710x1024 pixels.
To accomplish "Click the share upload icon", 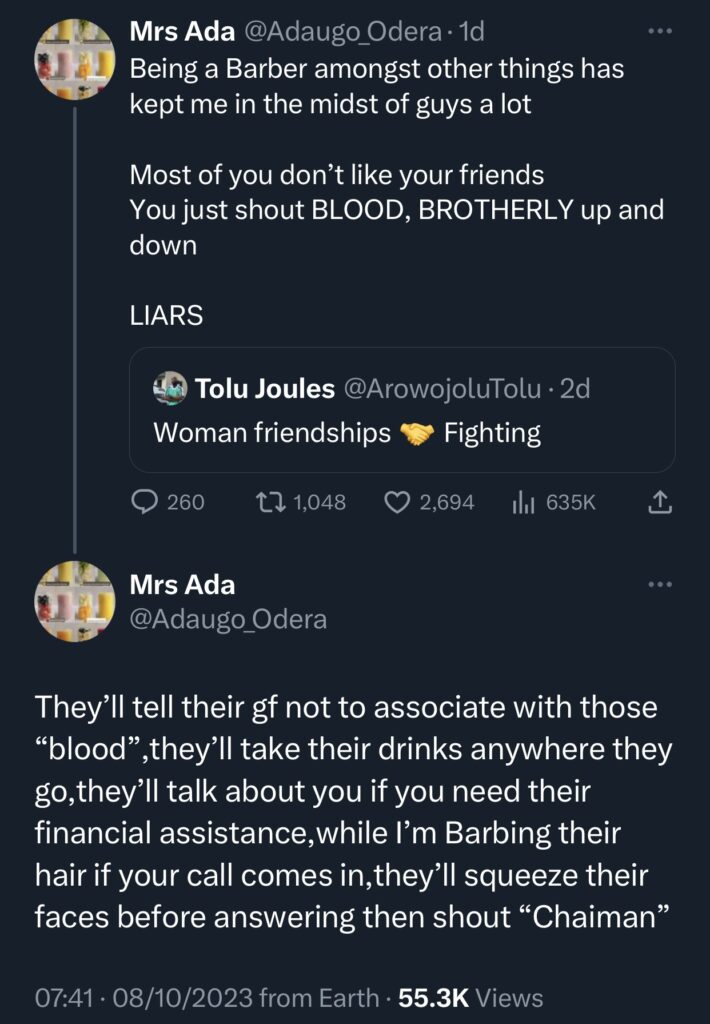I will (660, 504).
